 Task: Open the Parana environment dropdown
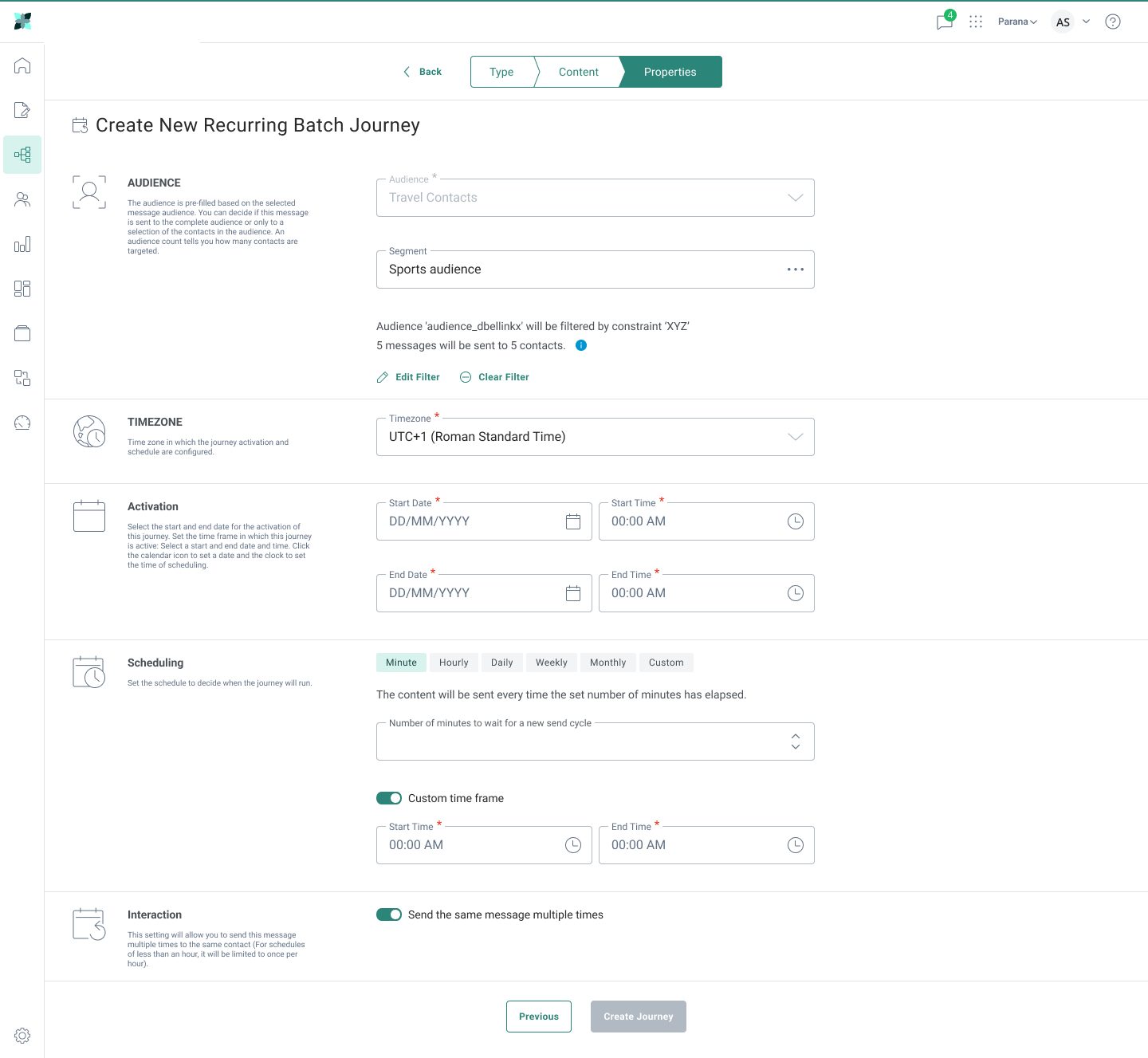1017,22
